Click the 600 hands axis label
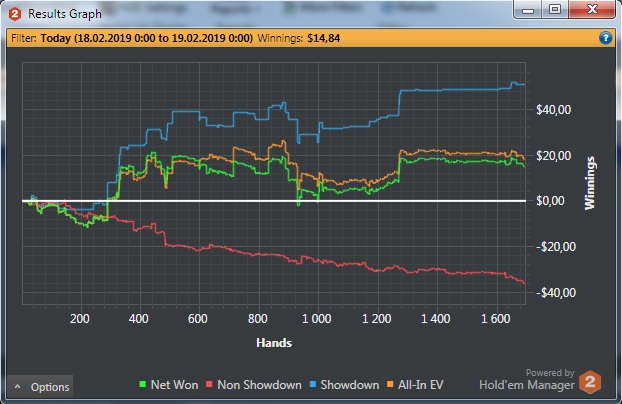 (198, 319)
